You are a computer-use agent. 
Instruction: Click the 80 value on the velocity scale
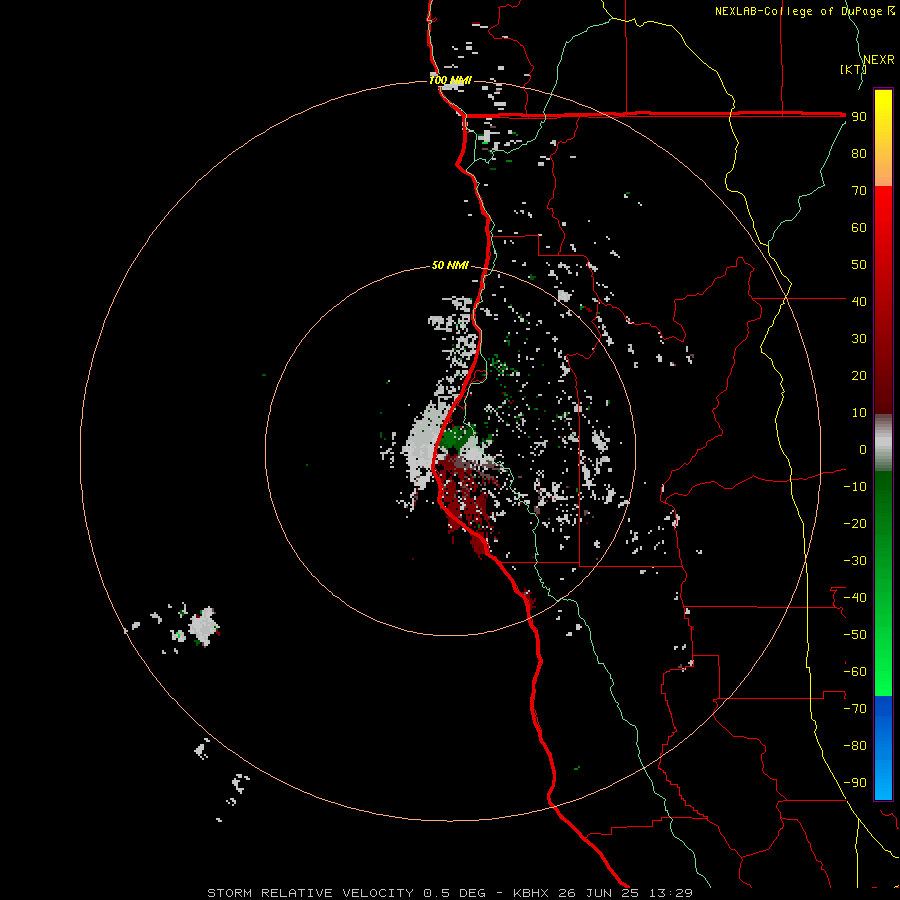click(x=859, y=153)
